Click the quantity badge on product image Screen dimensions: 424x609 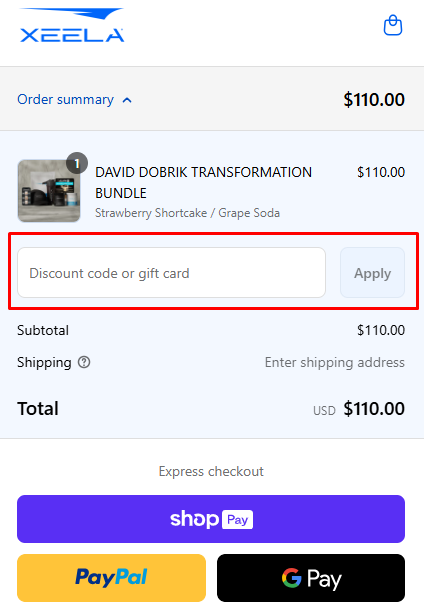tap(77, 163)
